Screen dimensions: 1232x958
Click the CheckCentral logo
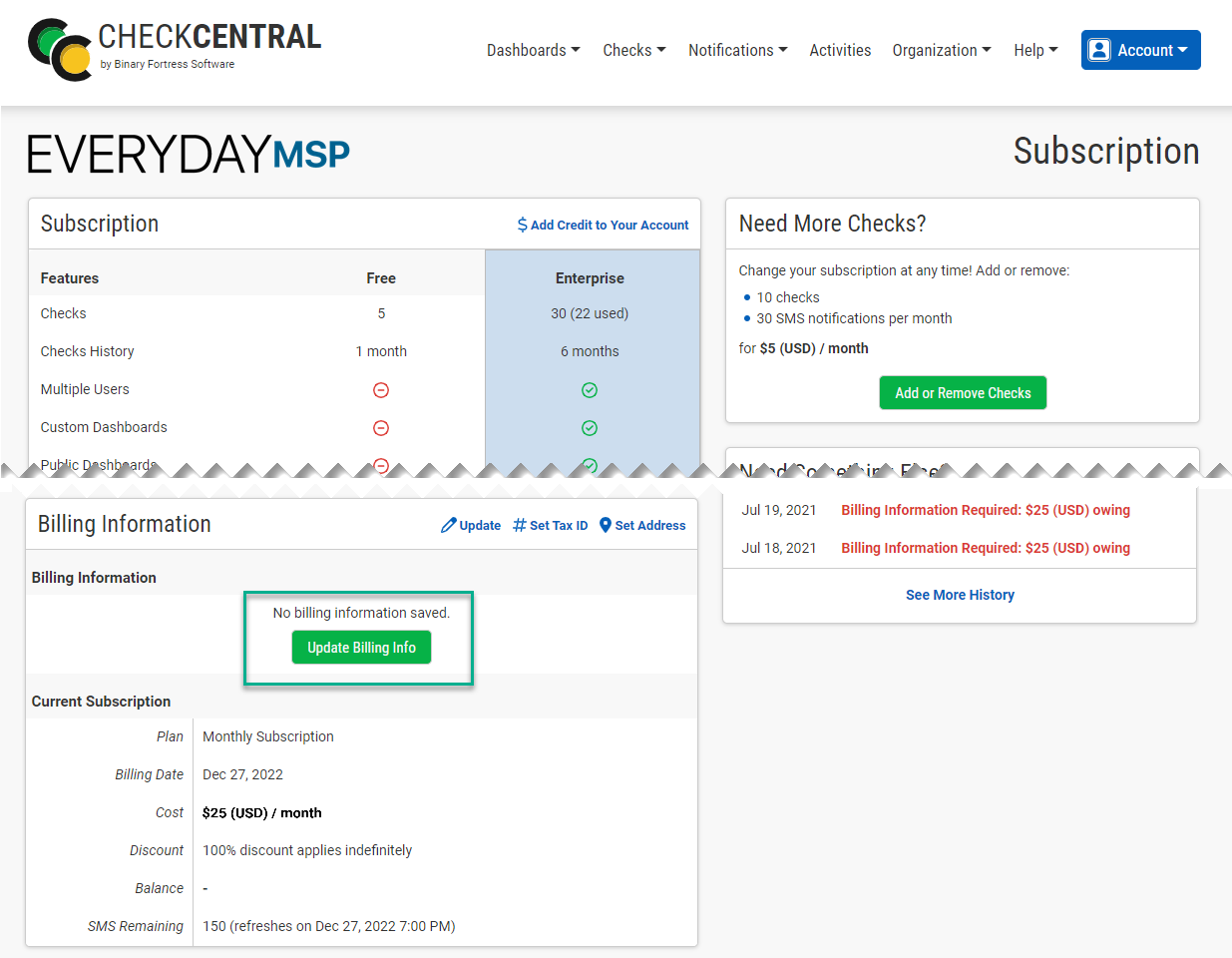pyautogui.click(x=175, y=49)
